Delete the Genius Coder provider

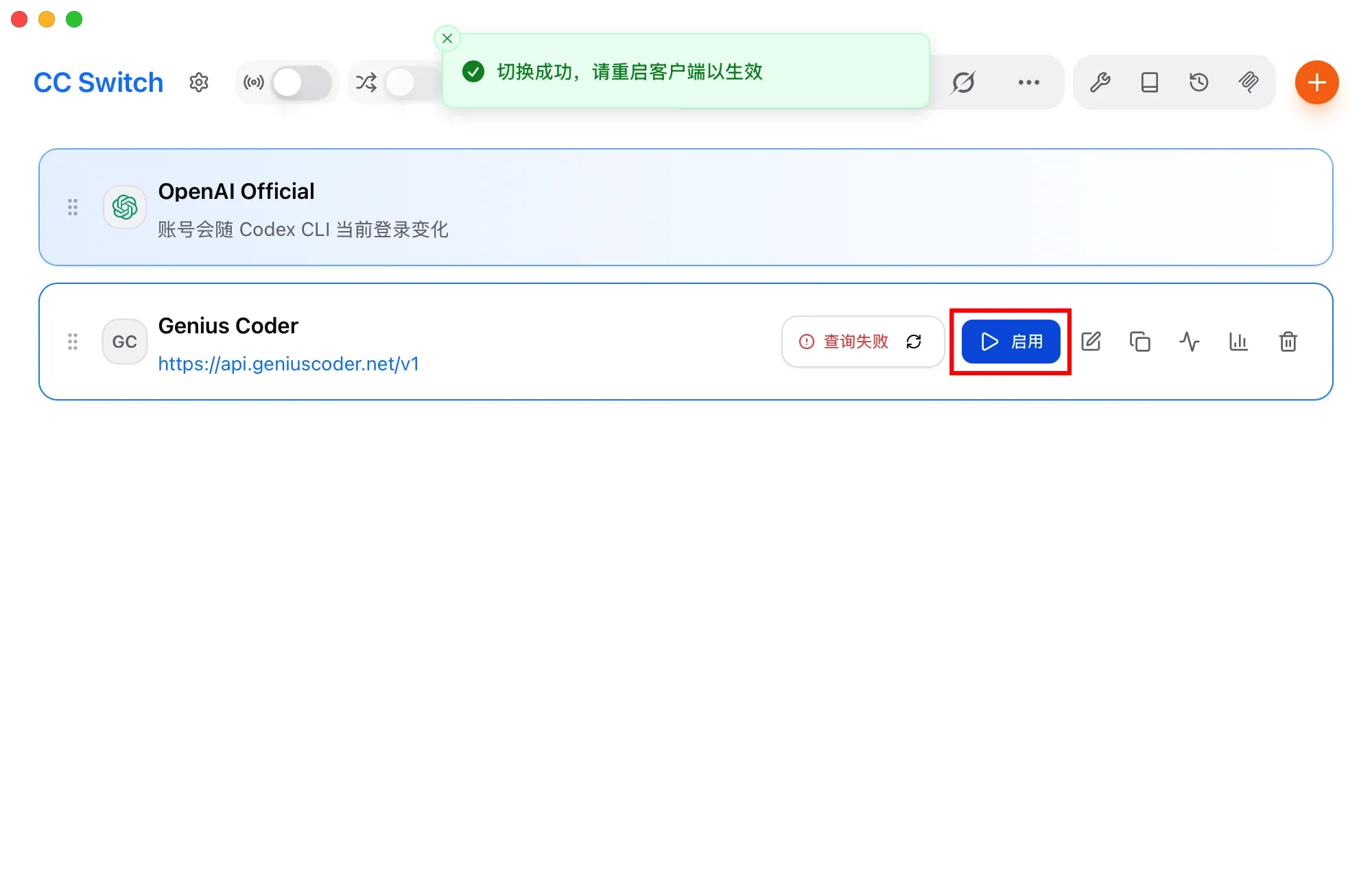pyautogui.click(x=1288, y=342)
